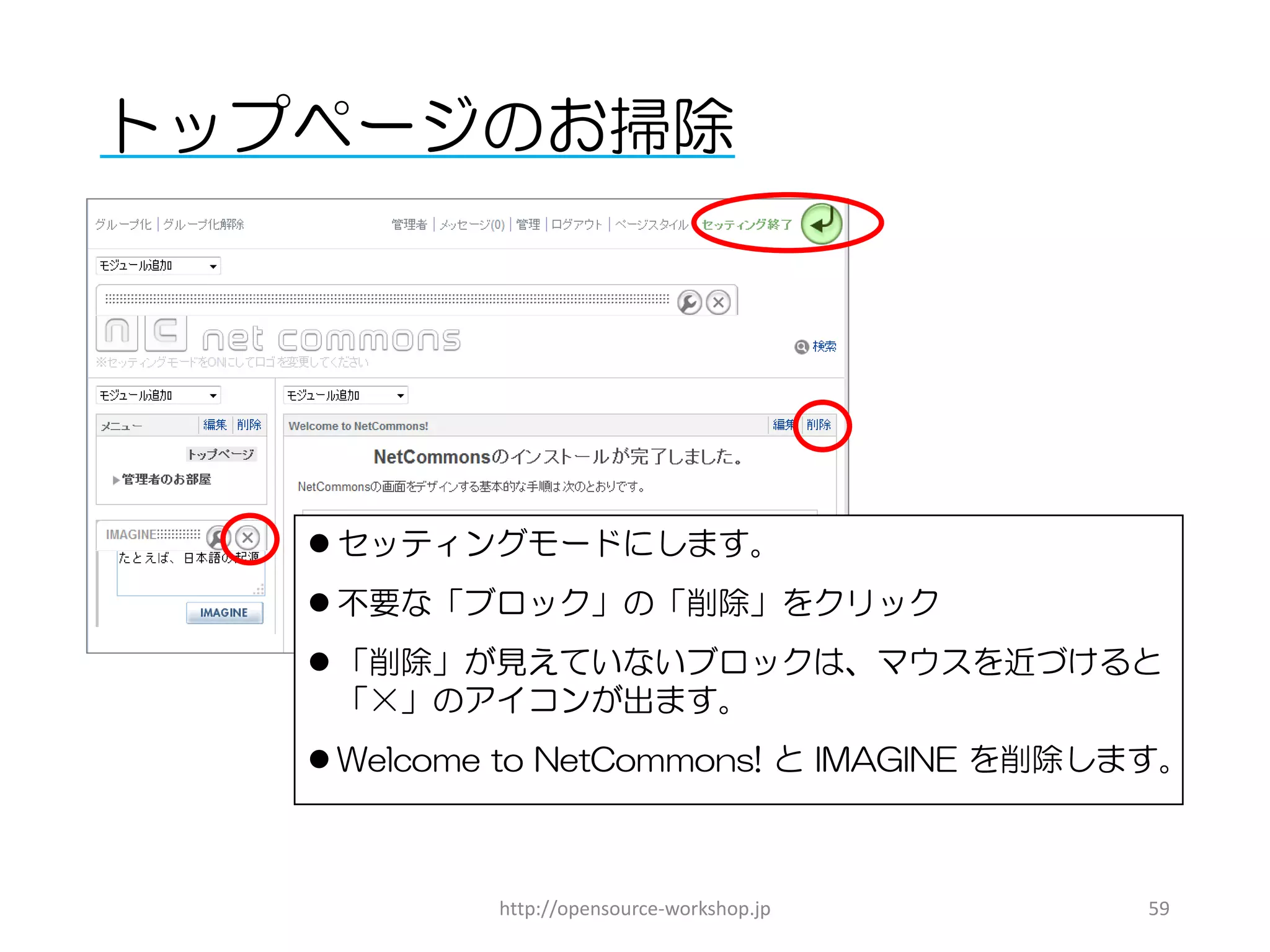This screenshot has height=952, width=1270.
Task: Click 削除 on the Welcome to NetCommons block
Action: coord(819,425)
